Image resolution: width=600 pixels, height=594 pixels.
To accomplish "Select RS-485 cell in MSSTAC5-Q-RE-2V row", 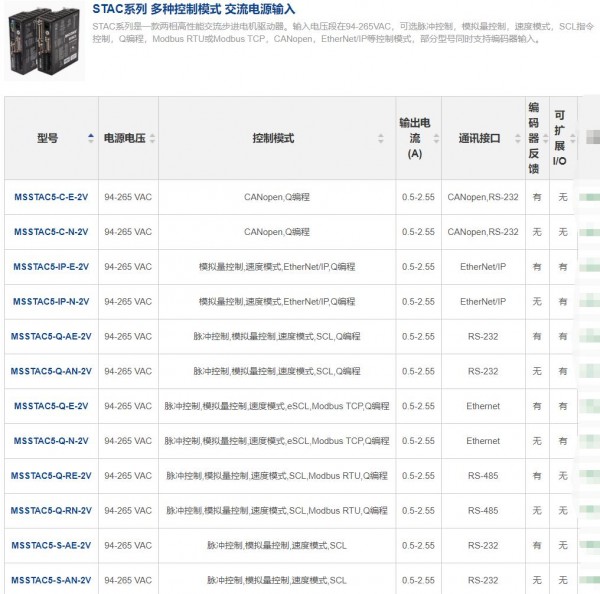I will (x=483, y=476).
